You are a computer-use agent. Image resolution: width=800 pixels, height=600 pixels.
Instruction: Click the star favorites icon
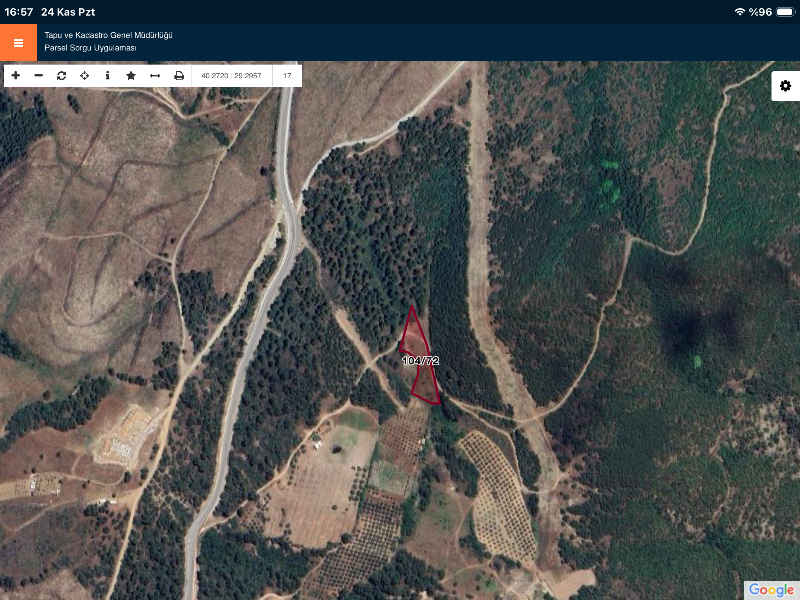tap(131, 75)
